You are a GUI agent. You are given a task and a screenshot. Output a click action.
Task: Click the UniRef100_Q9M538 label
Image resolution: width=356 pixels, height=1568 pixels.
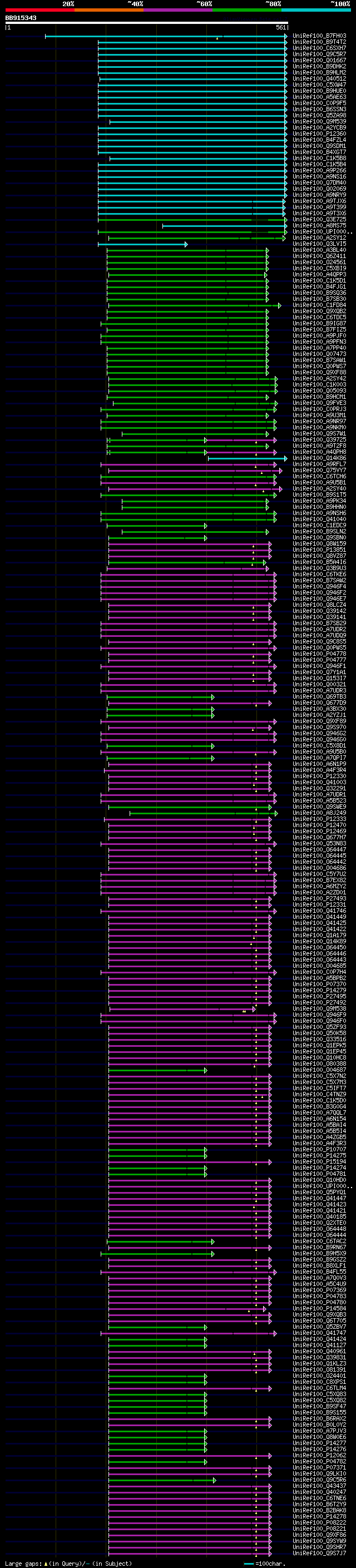pos(319,1009)
